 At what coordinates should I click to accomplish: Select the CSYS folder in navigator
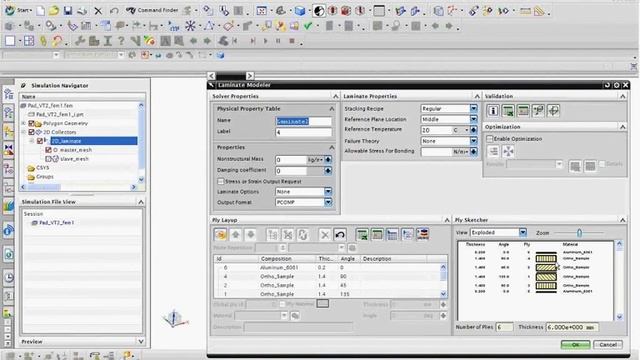coord(38,168)
